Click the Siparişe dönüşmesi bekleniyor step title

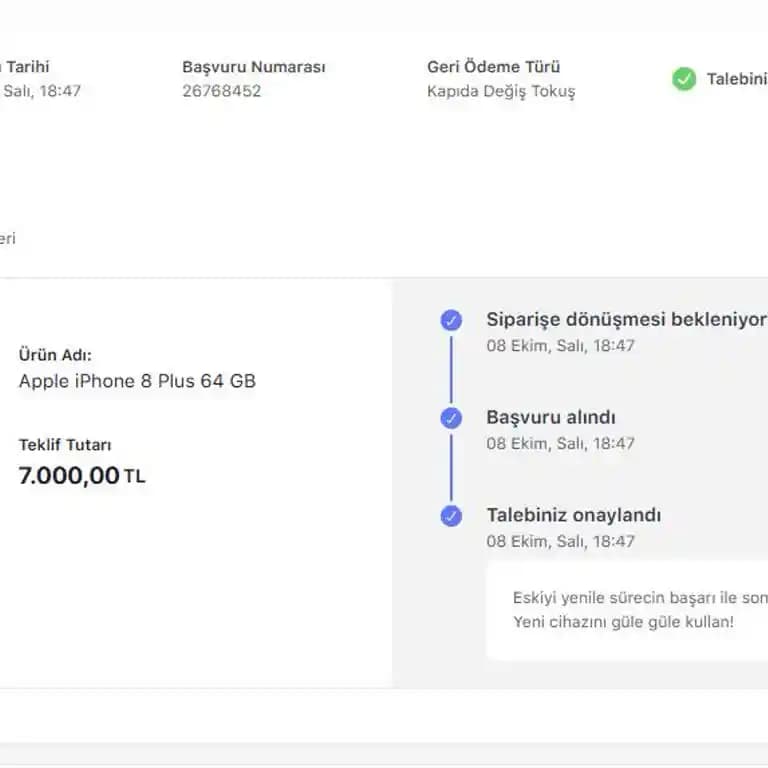click(x=626, y=319)
